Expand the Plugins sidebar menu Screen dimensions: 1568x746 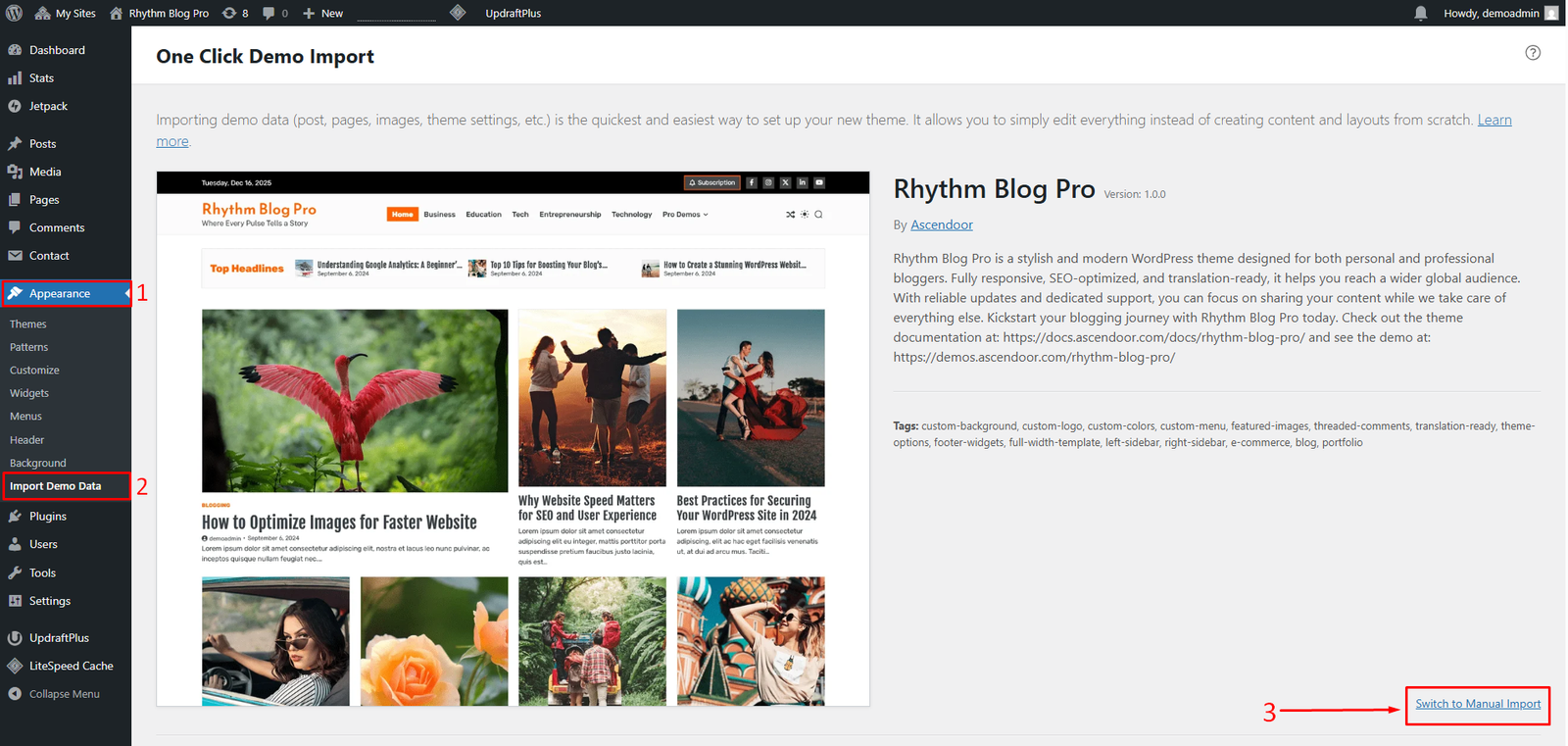[x=47, y=516]
